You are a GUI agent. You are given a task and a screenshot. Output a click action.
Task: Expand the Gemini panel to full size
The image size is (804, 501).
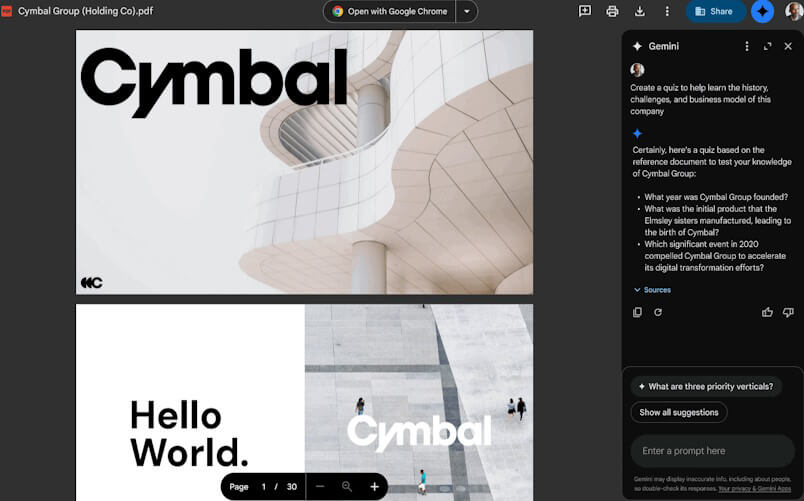coord(767,46)
